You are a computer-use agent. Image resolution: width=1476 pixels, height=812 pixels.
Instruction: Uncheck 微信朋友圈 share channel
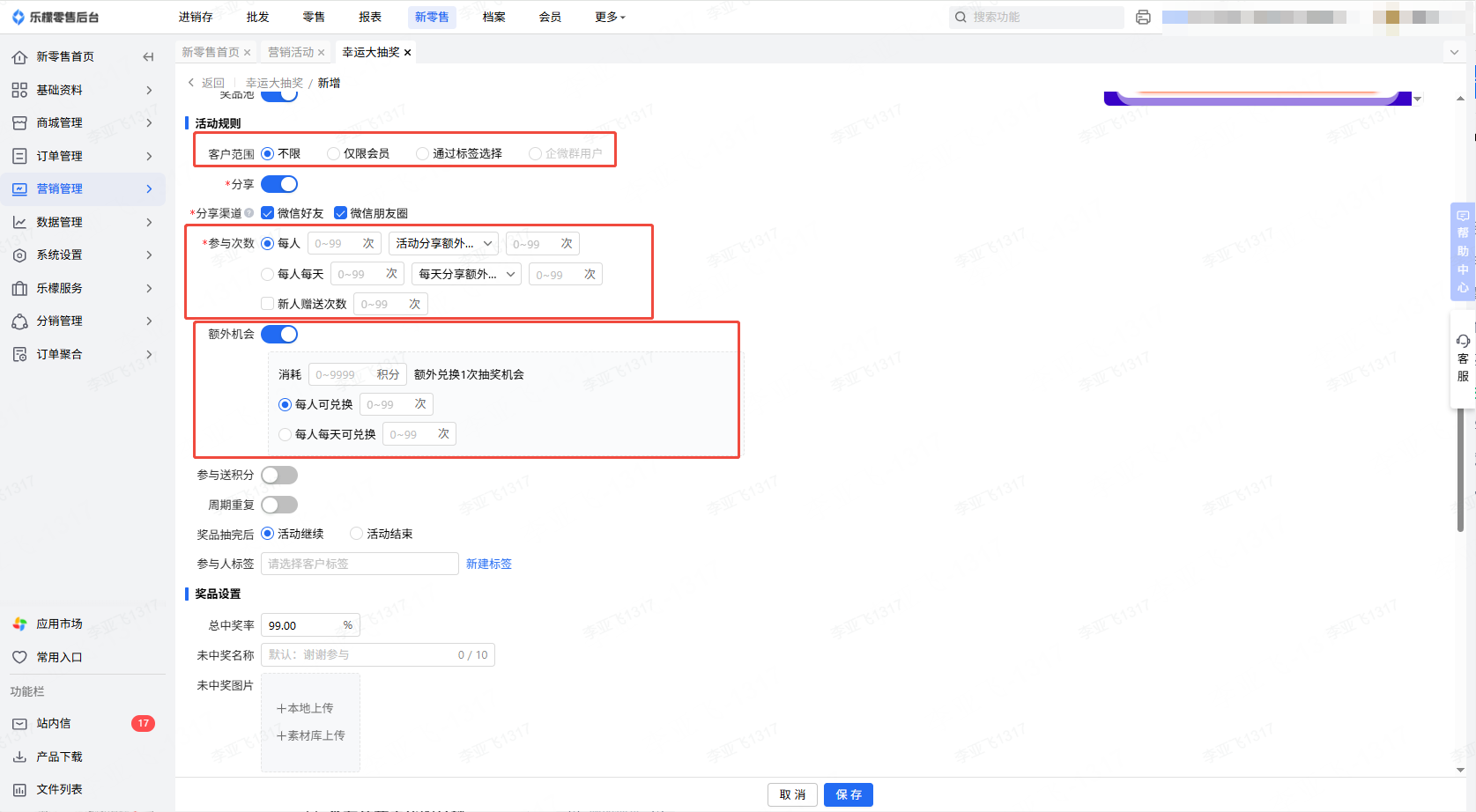340,213
